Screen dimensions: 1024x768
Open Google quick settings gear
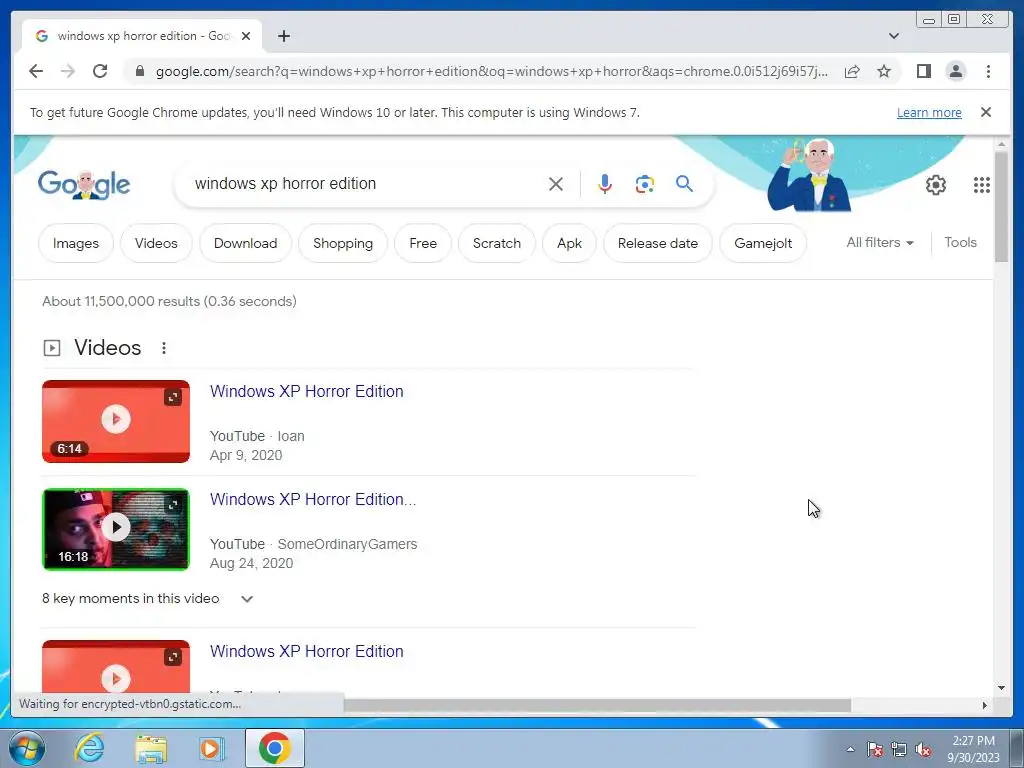click(935, 185)
